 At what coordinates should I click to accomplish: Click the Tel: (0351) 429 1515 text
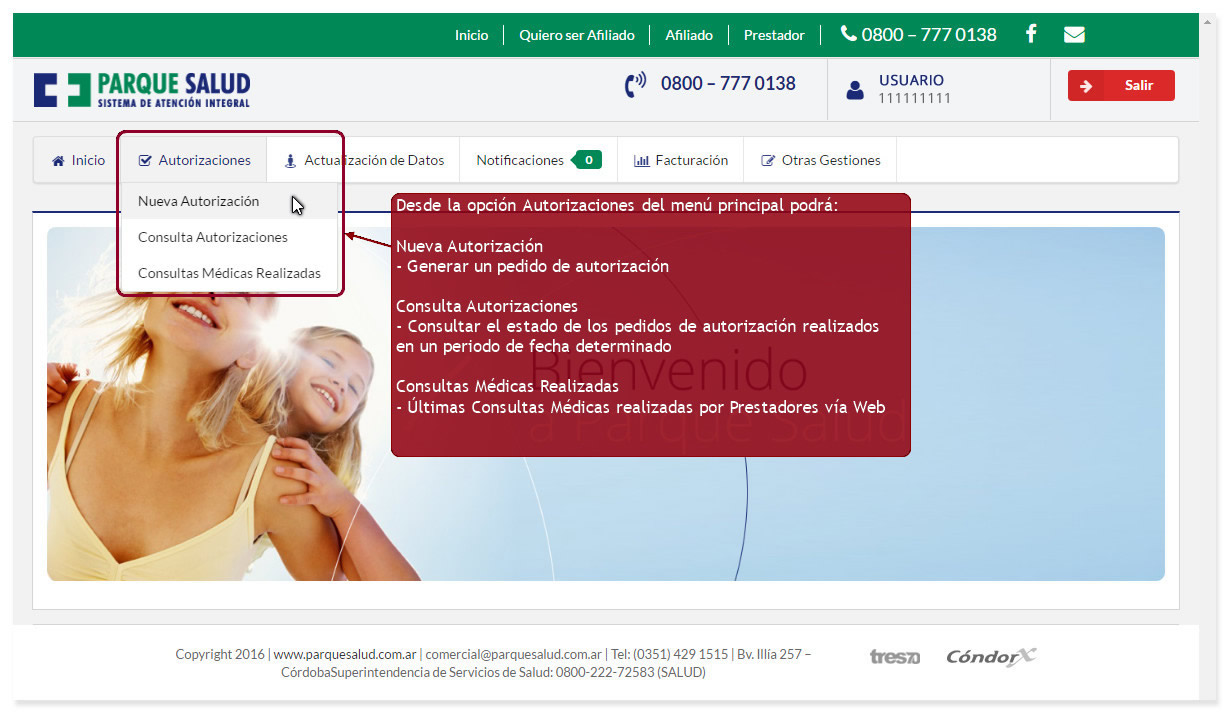(x=670, y=654)
